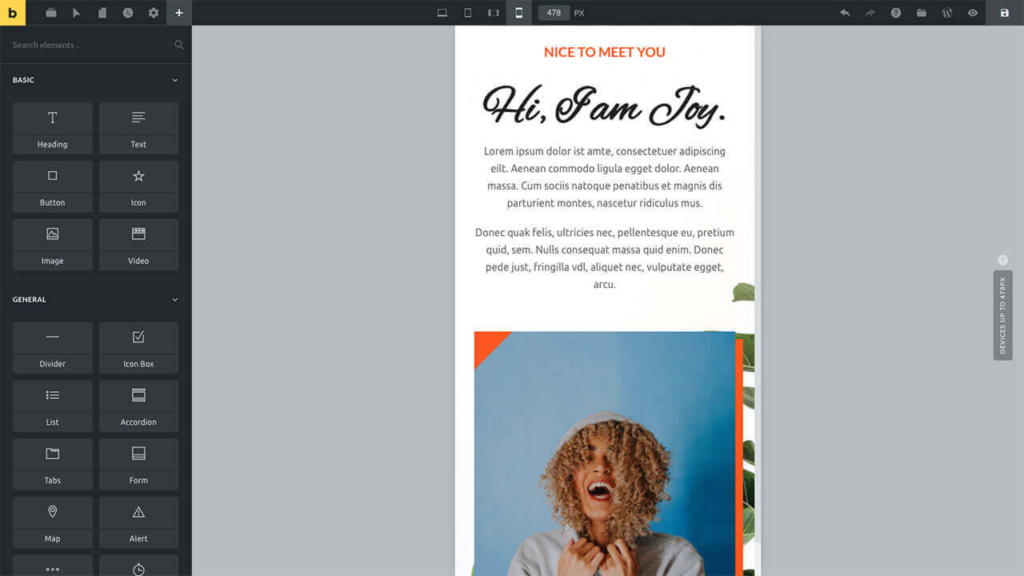Switch to tablet portrait viewport
This screenshot has width=1024, height=576.
(x=467, y=13)
